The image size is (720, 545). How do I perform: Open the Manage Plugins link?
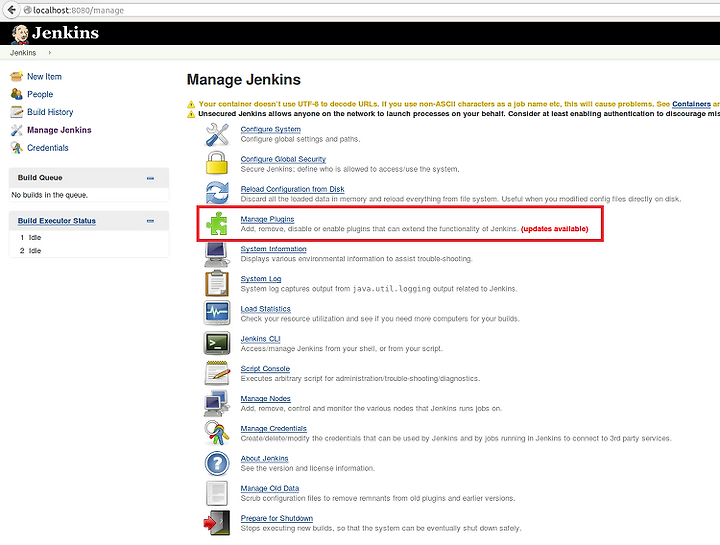pos(267,219)
